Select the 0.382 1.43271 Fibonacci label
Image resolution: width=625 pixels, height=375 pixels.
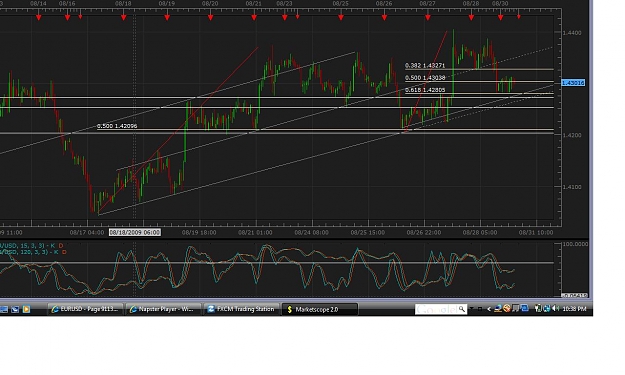[425, 65]
